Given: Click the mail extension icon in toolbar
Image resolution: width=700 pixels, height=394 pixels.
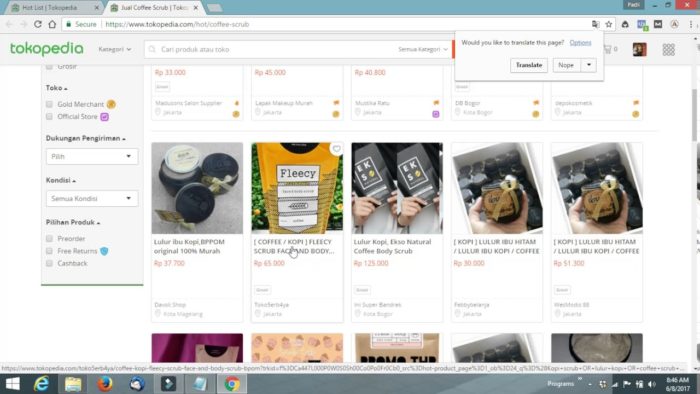Looking at the screenshot, I should [x=658, y=24].
